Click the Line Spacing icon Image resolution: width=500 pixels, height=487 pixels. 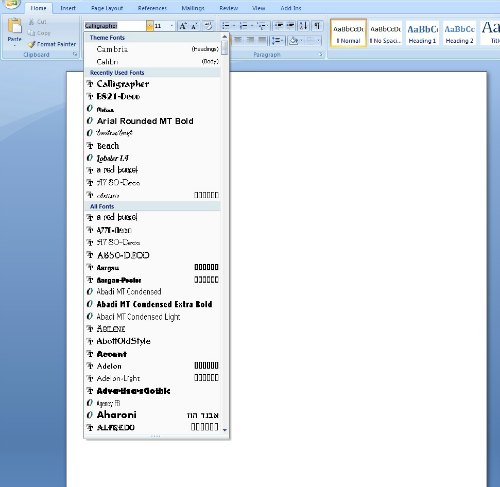coord(277,41)
